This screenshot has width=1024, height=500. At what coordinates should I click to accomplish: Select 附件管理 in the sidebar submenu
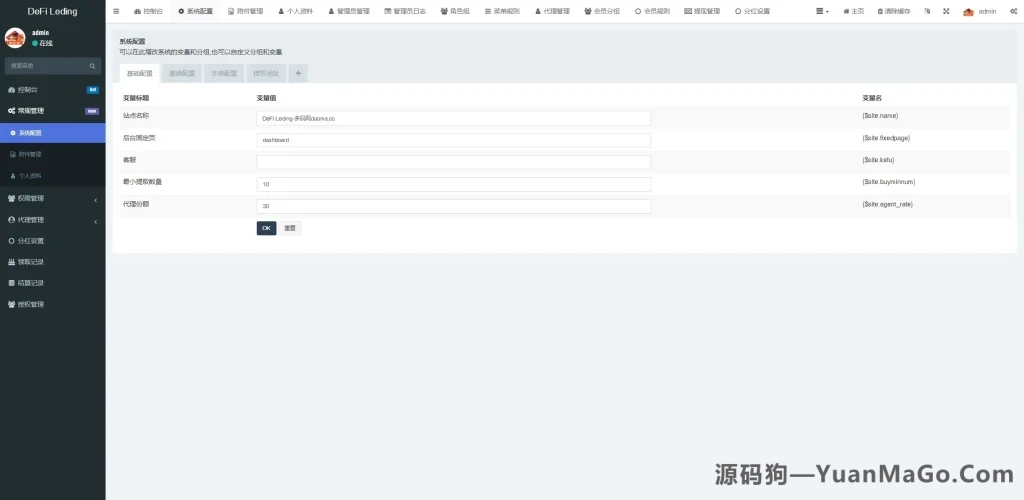(52, 154)
